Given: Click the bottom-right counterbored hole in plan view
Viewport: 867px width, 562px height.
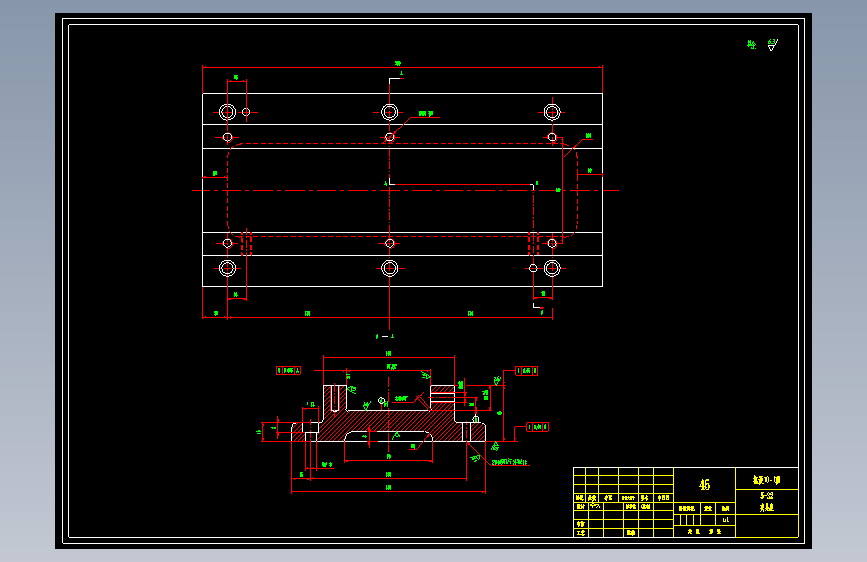Looking at the screenshot, I should coord(552,268).
